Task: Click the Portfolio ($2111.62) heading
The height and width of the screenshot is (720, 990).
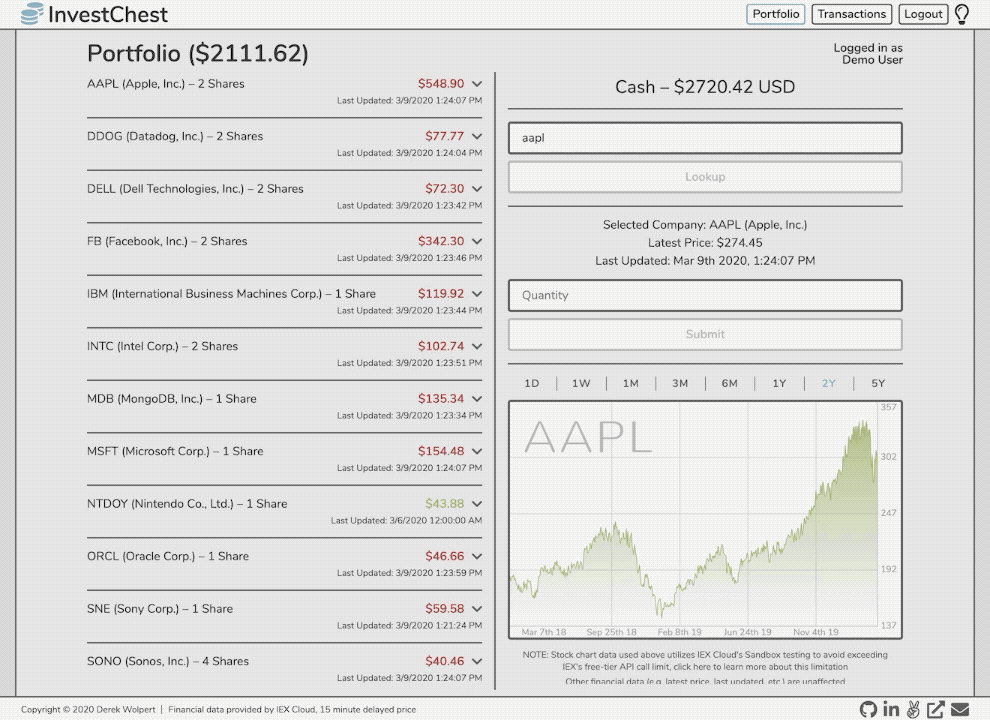Action: click(198, 54)
